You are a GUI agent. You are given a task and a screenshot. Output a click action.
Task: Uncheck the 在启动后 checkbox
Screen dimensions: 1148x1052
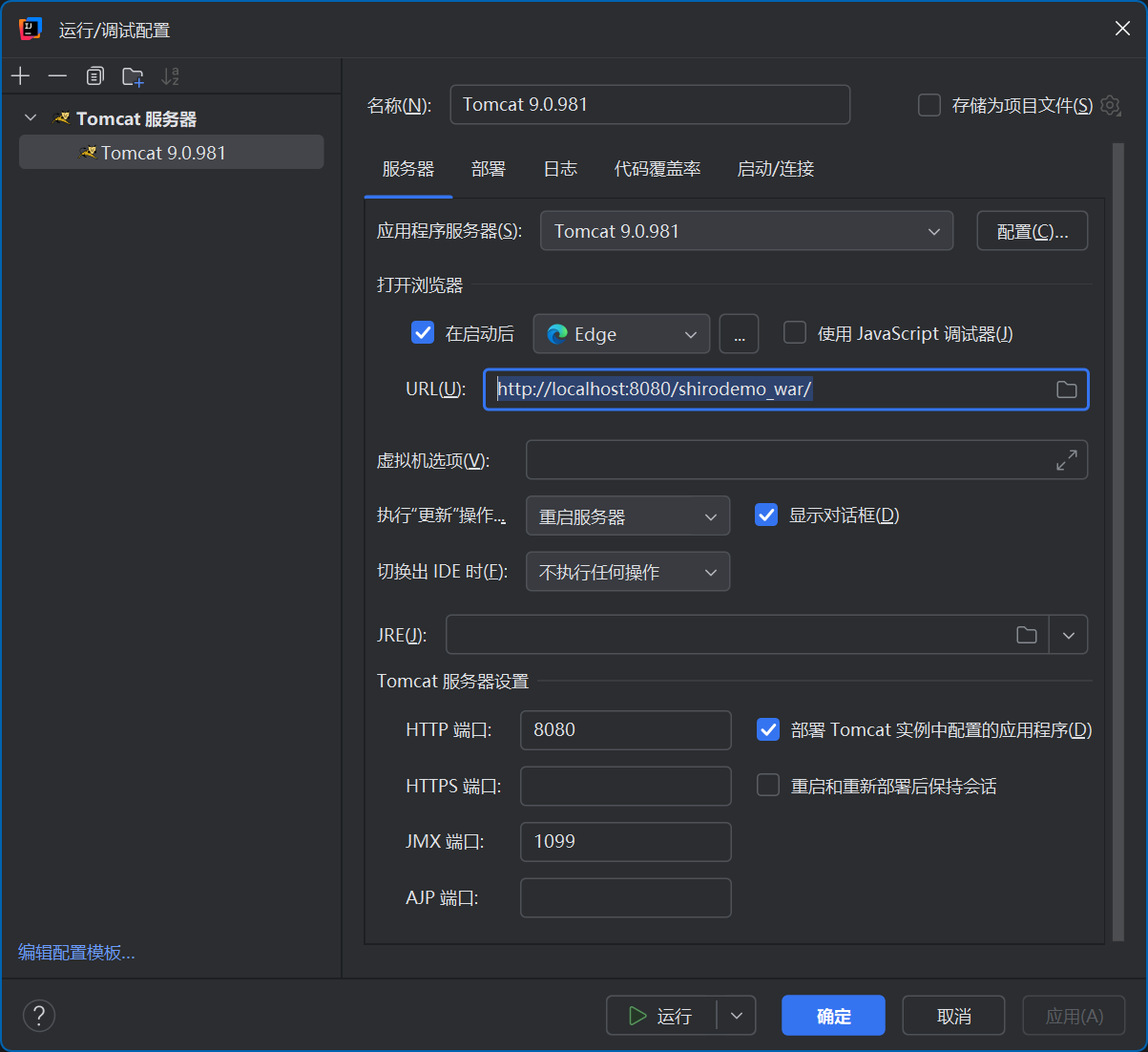tap(423, 332)
